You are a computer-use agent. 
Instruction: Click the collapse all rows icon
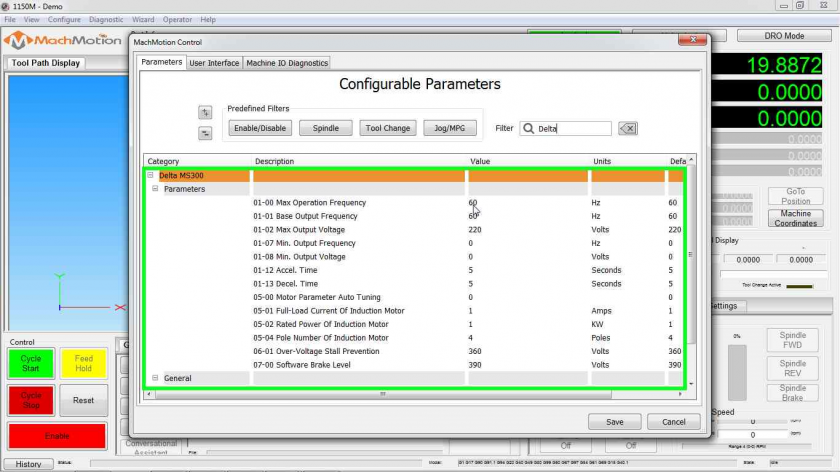tap(205, 133)
